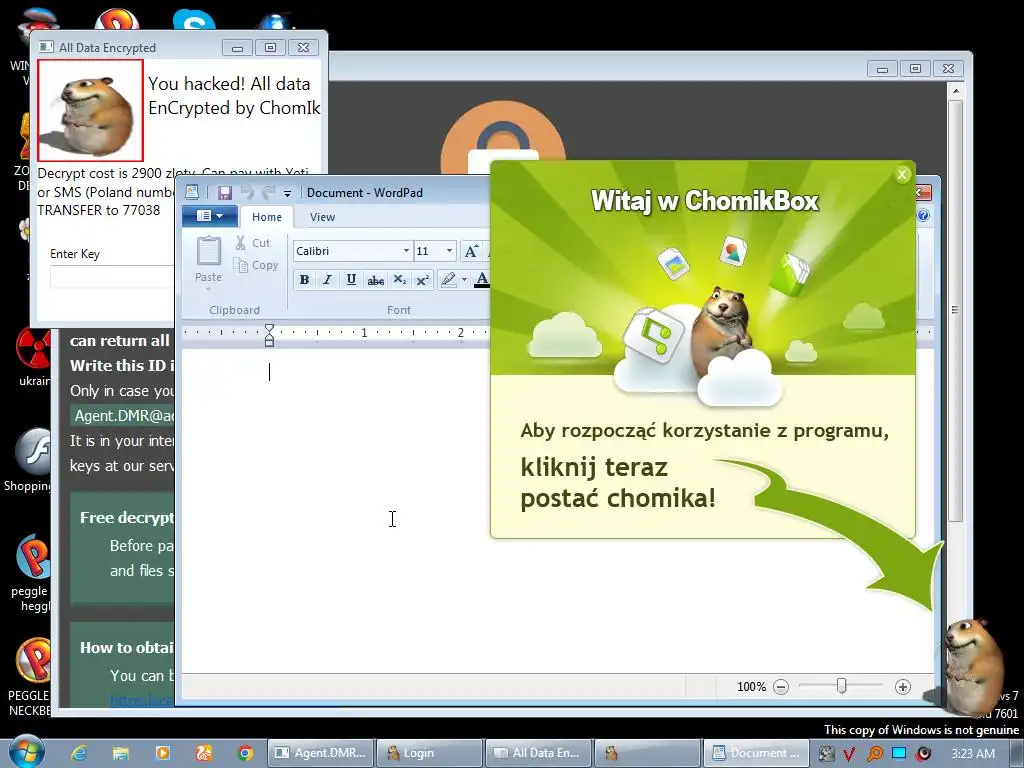The image size is (1024, 768).
Task: Open the highlight color dropdown arrow
Action: [x=464, y=280]
